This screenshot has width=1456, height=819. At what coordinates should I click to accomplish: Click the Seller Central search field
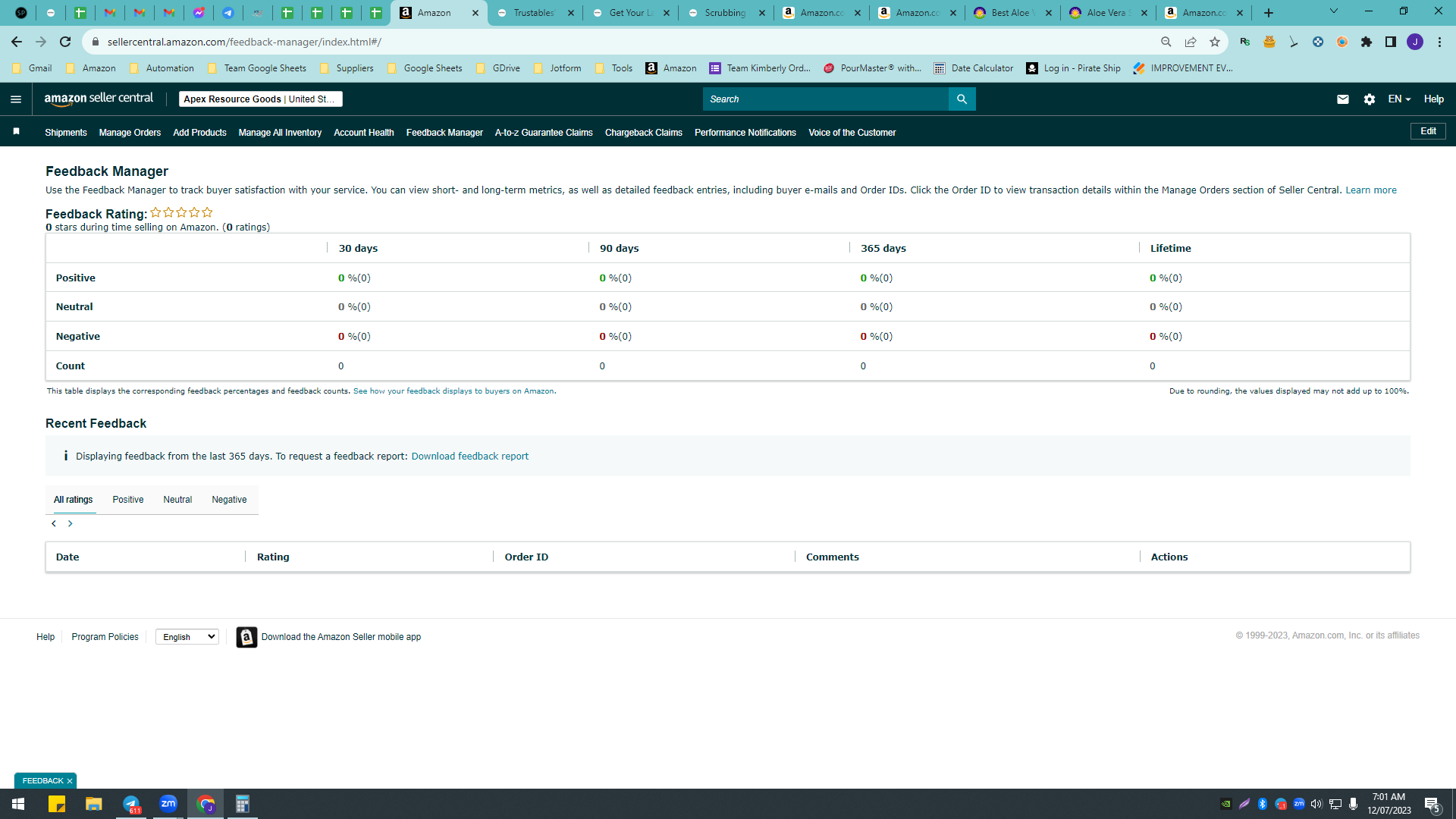coord(826,99)
